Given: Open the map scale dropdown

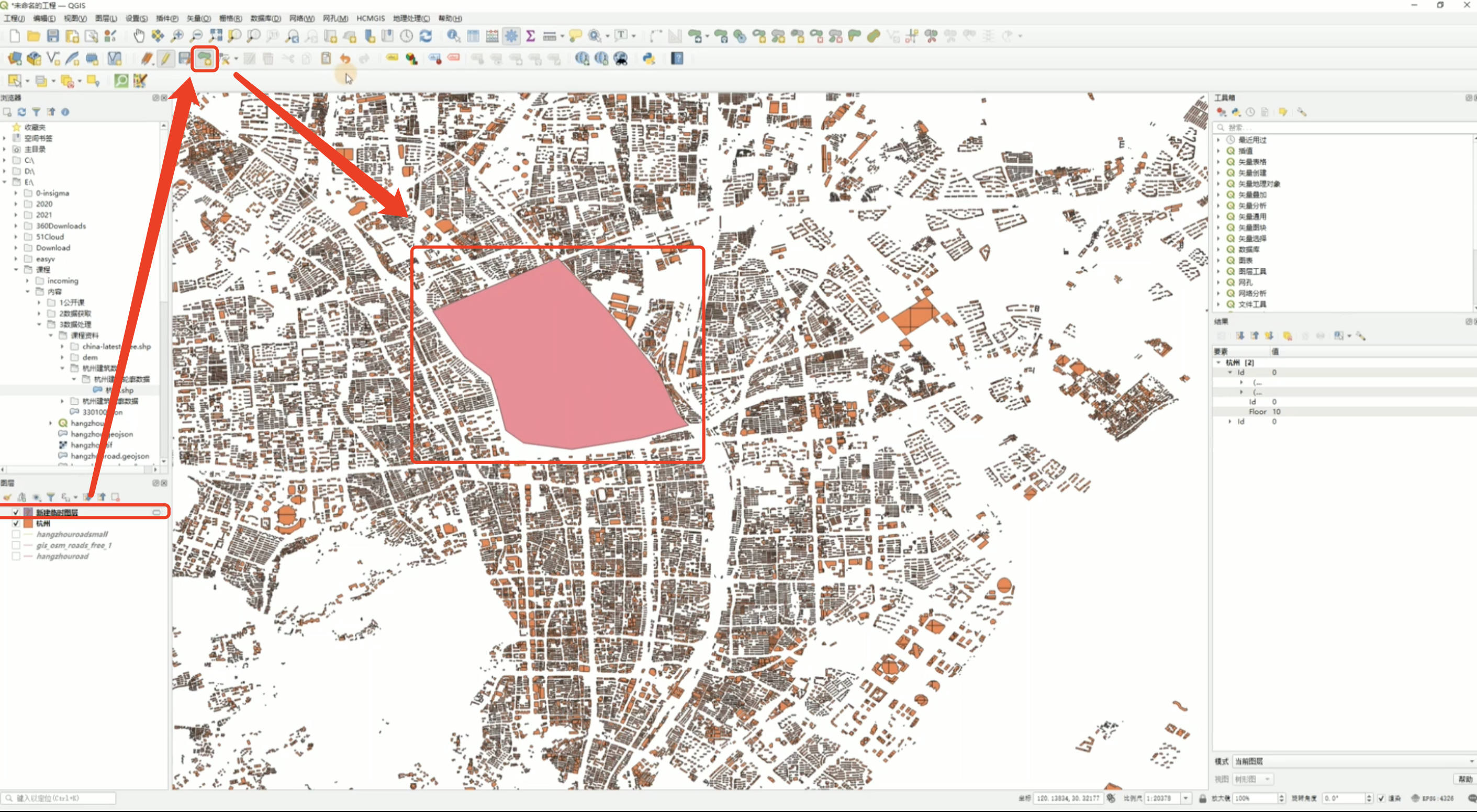Looking at the screenshot, I should [x=1185, y=798].
